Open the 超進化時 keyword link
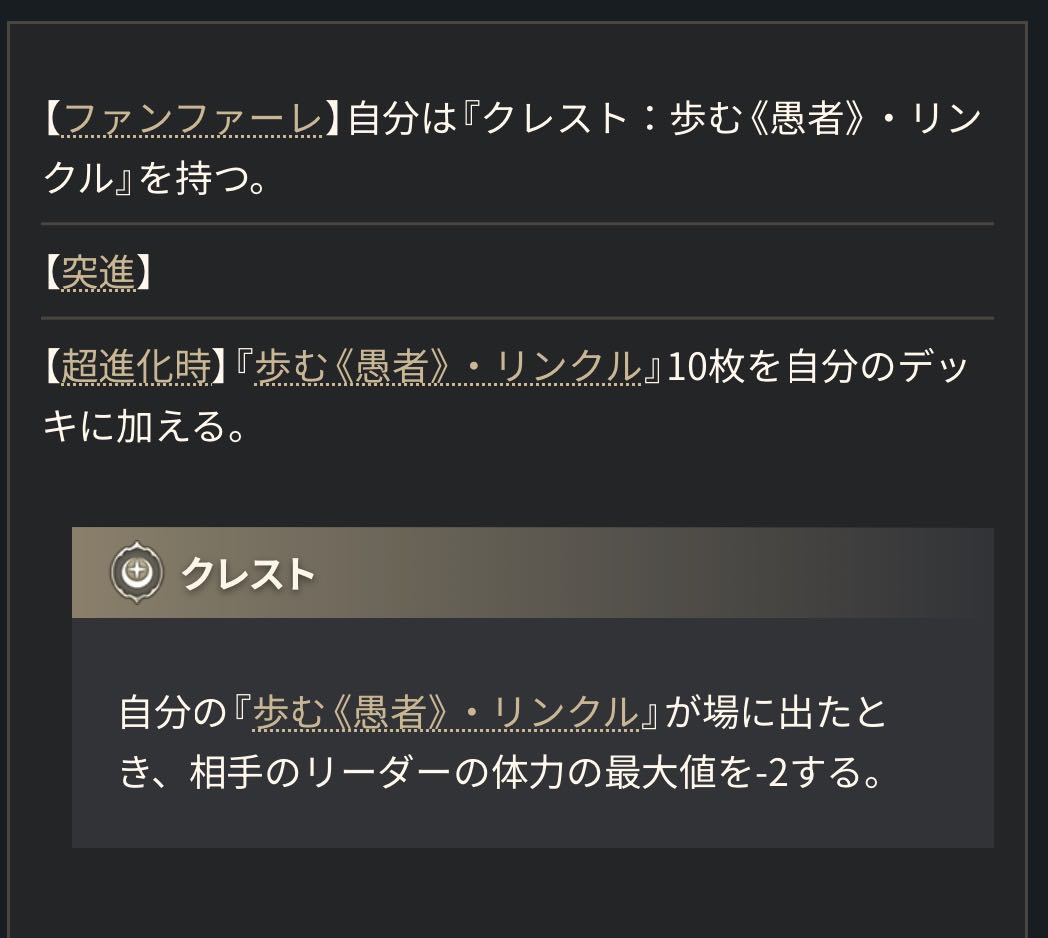The height and width of the screenshot is (938, 1048). [x=136, y=367]
